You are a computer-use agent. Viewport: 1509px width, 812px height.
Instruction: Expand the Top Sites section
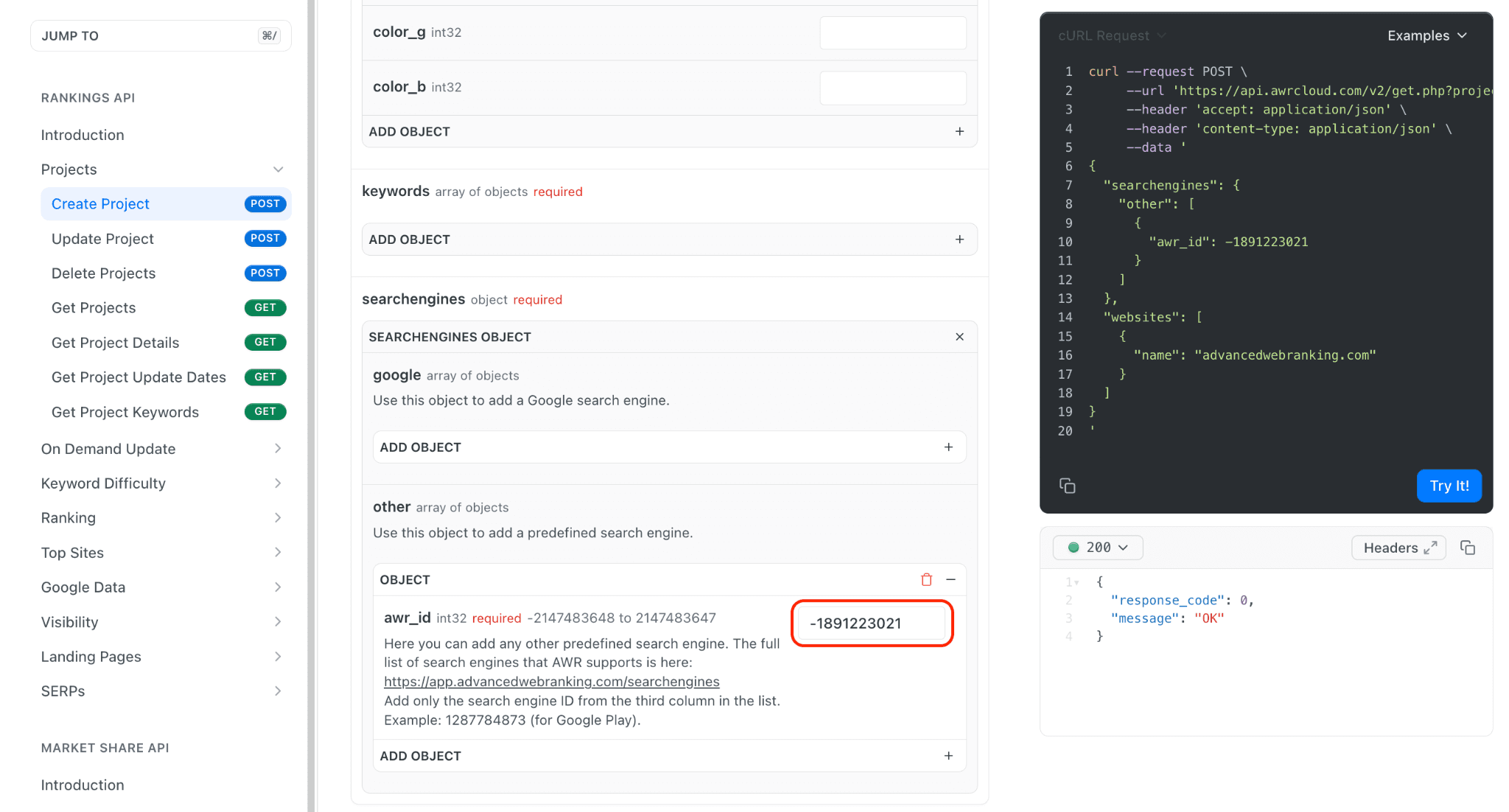pos(278,553)
